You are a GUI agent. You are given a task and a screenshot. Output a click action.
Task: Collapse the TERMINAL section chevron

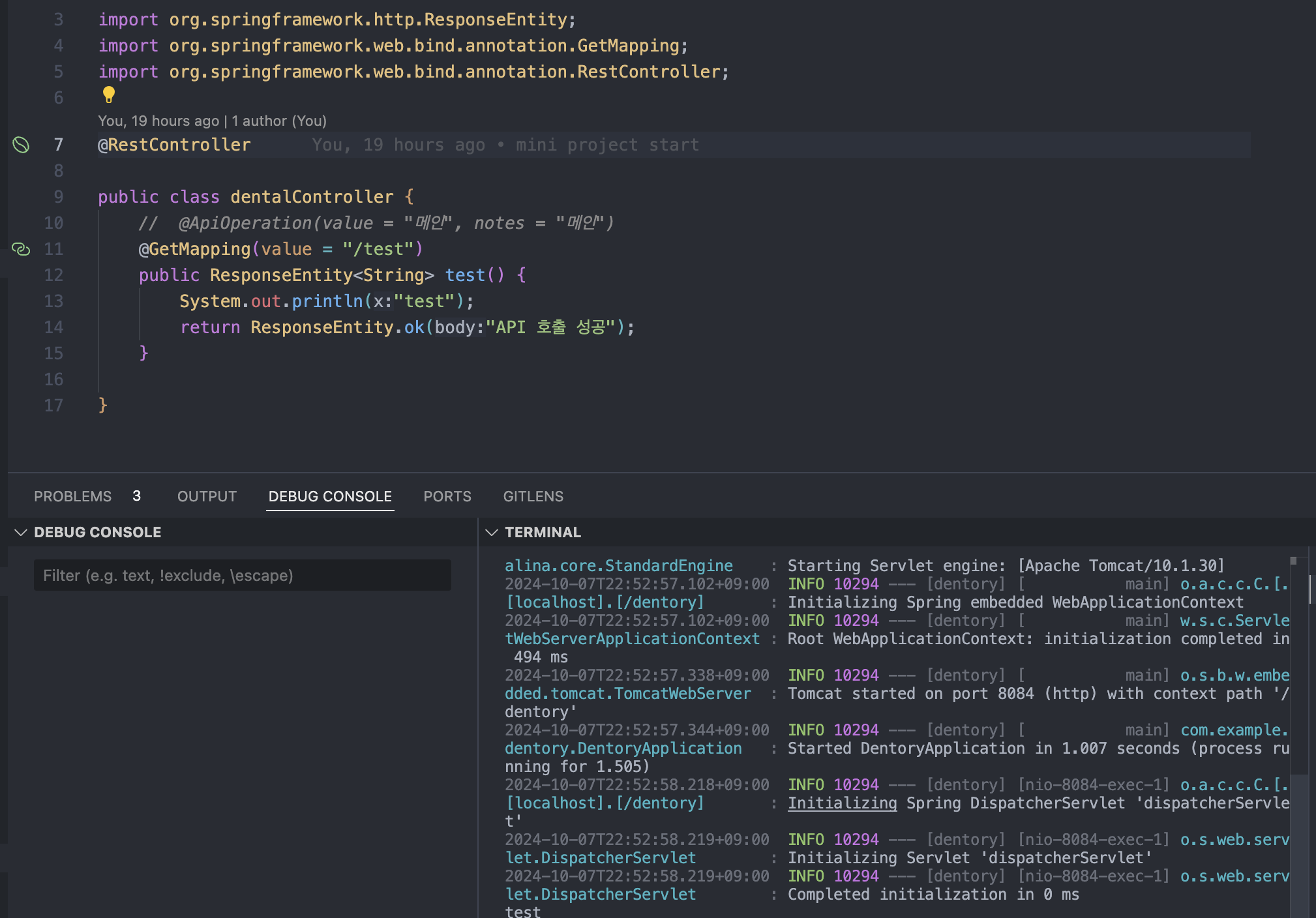pos(492,532)
